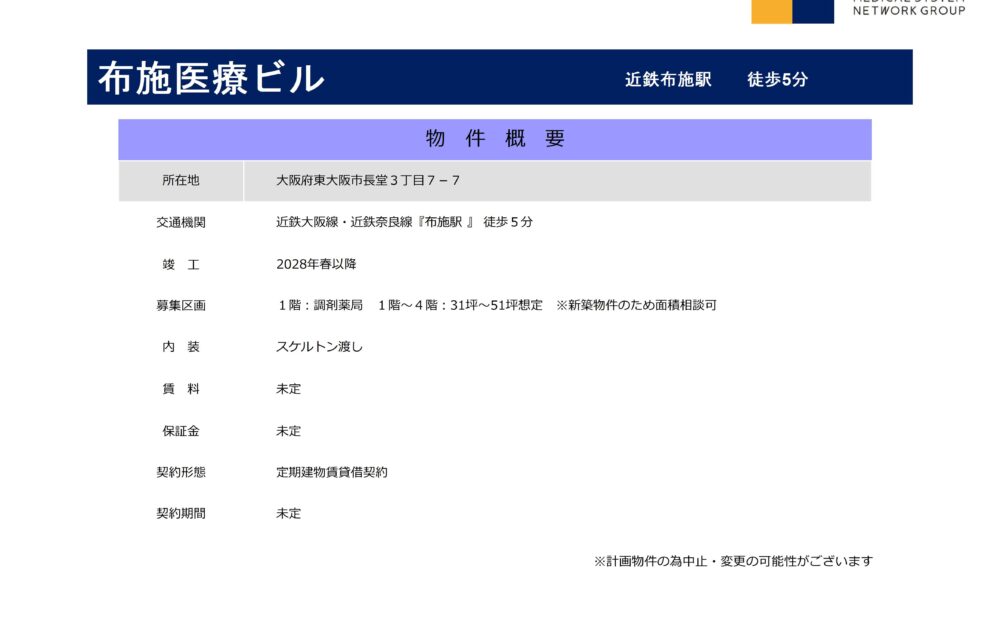The image size is (1000, 640).
Task: Click the 未定 value beside 保証金
Action: coord(288,431)
